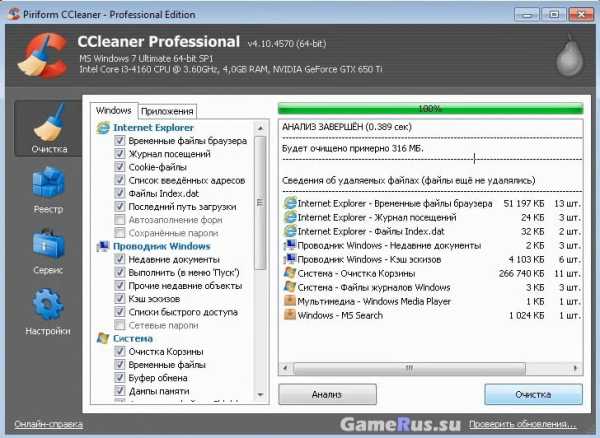Open the Очистка (Cleaner) section in sidebar
This screenshot has height=438, width=600.
point(48,130)
